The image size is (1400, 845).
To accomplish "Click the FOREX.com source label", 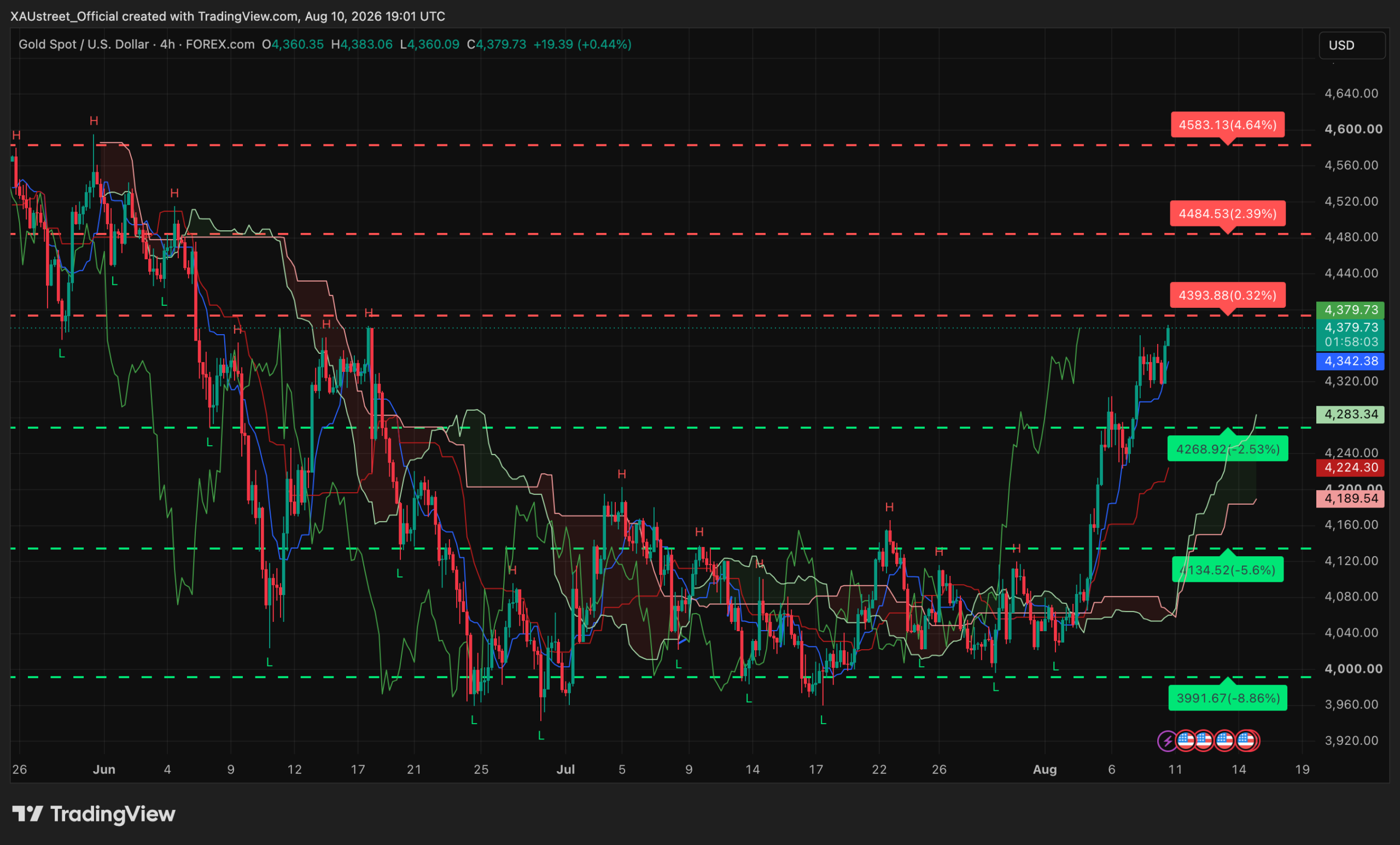I will pyautogui.click(x=220, y=44).
